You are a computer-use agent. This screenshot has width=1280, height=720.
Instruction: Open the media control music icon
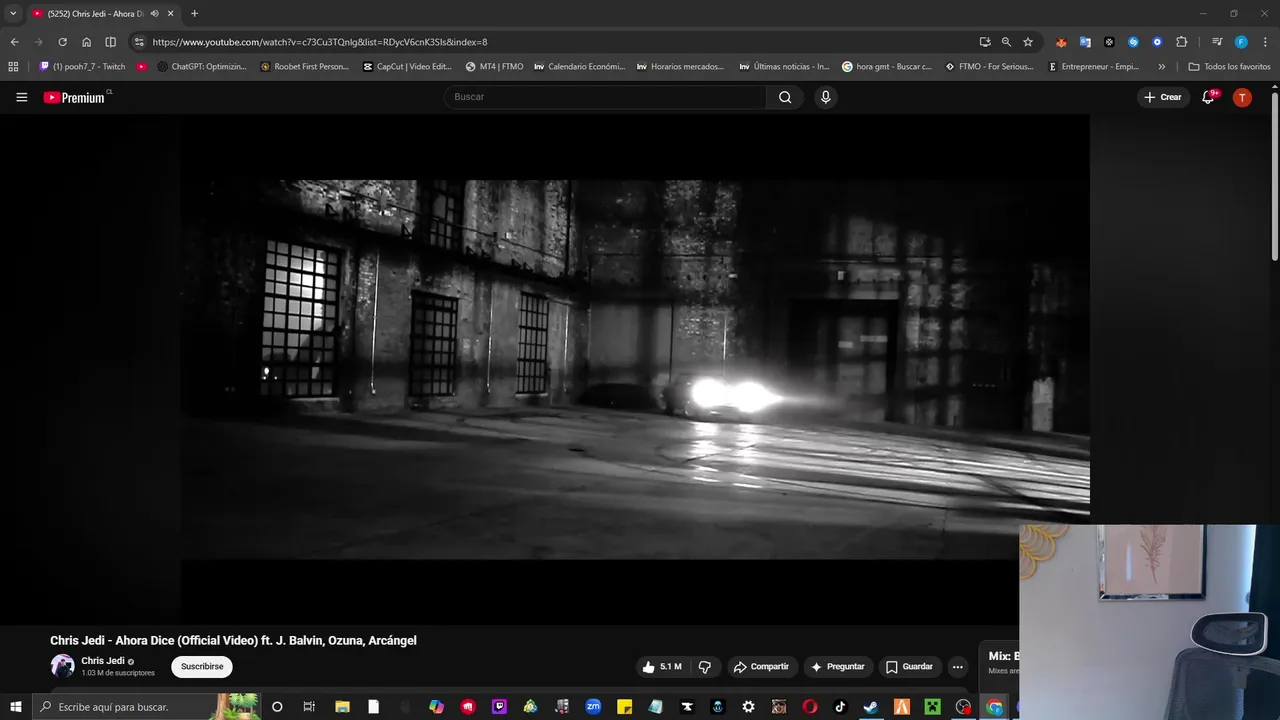[1217, 42]
